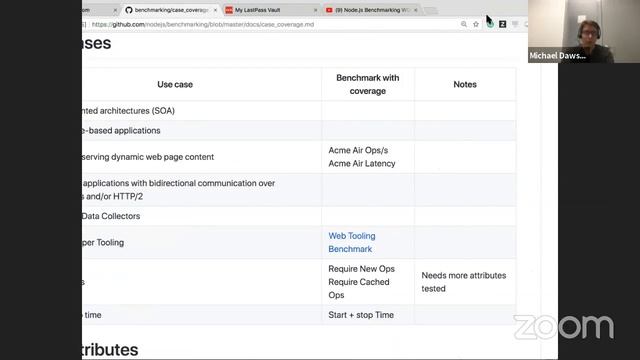The image size is (640, 360).
Task: Click the zoom magnifier icon in address bar
Action: pos(464,24)
